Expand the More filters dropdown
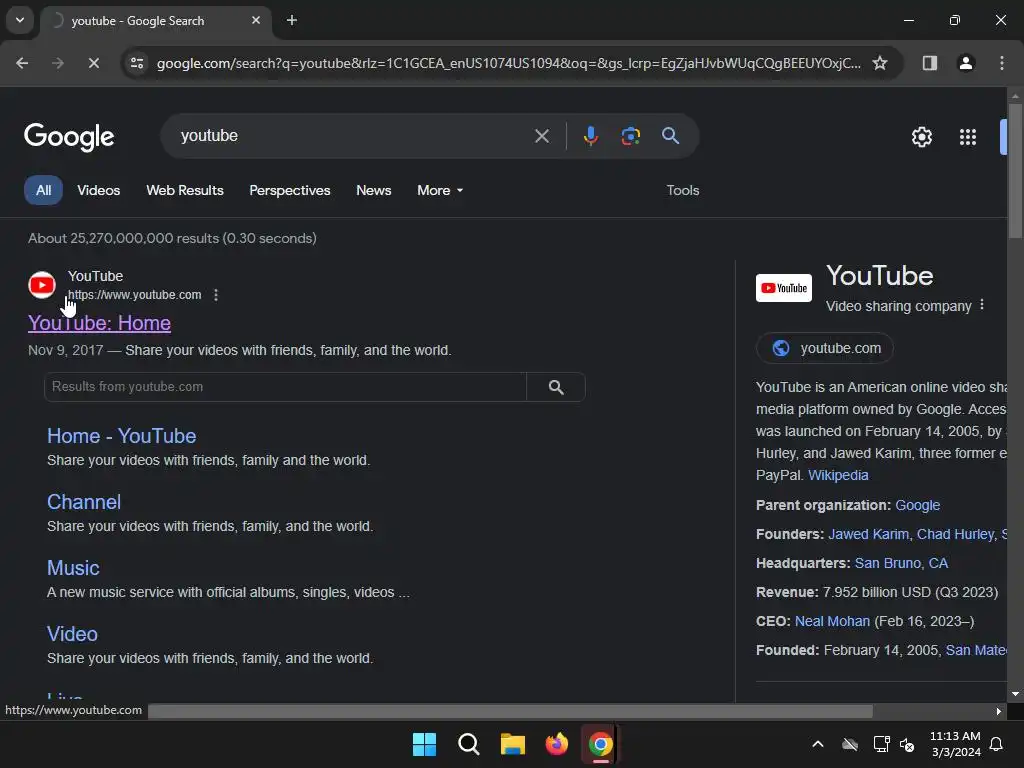The width and height of the screenshot is (1024, 768). (440, 190)
